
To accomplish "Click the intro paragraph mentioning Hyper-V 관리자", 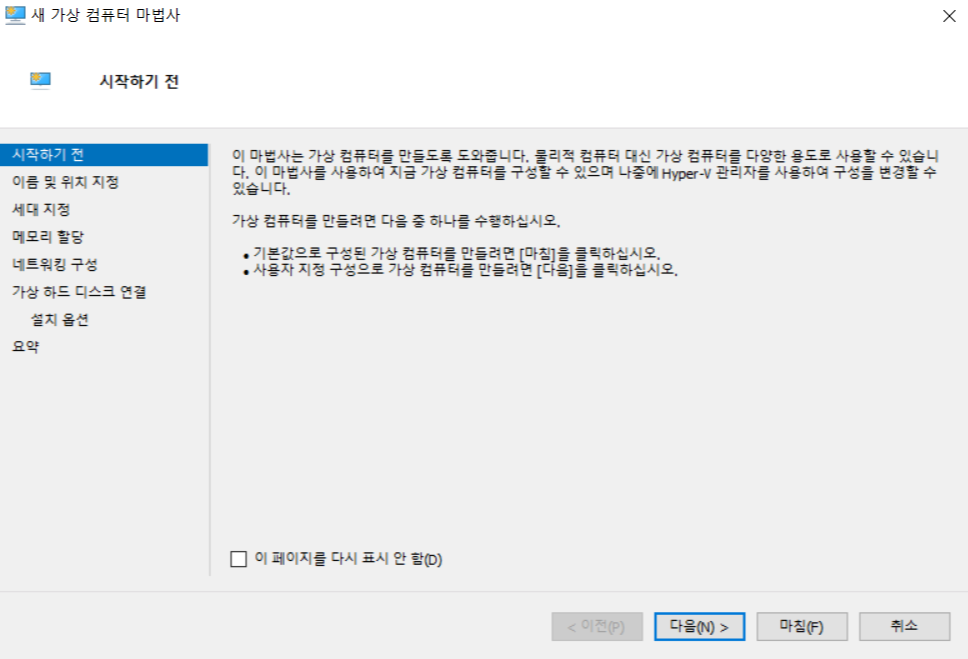I will 585,172.
